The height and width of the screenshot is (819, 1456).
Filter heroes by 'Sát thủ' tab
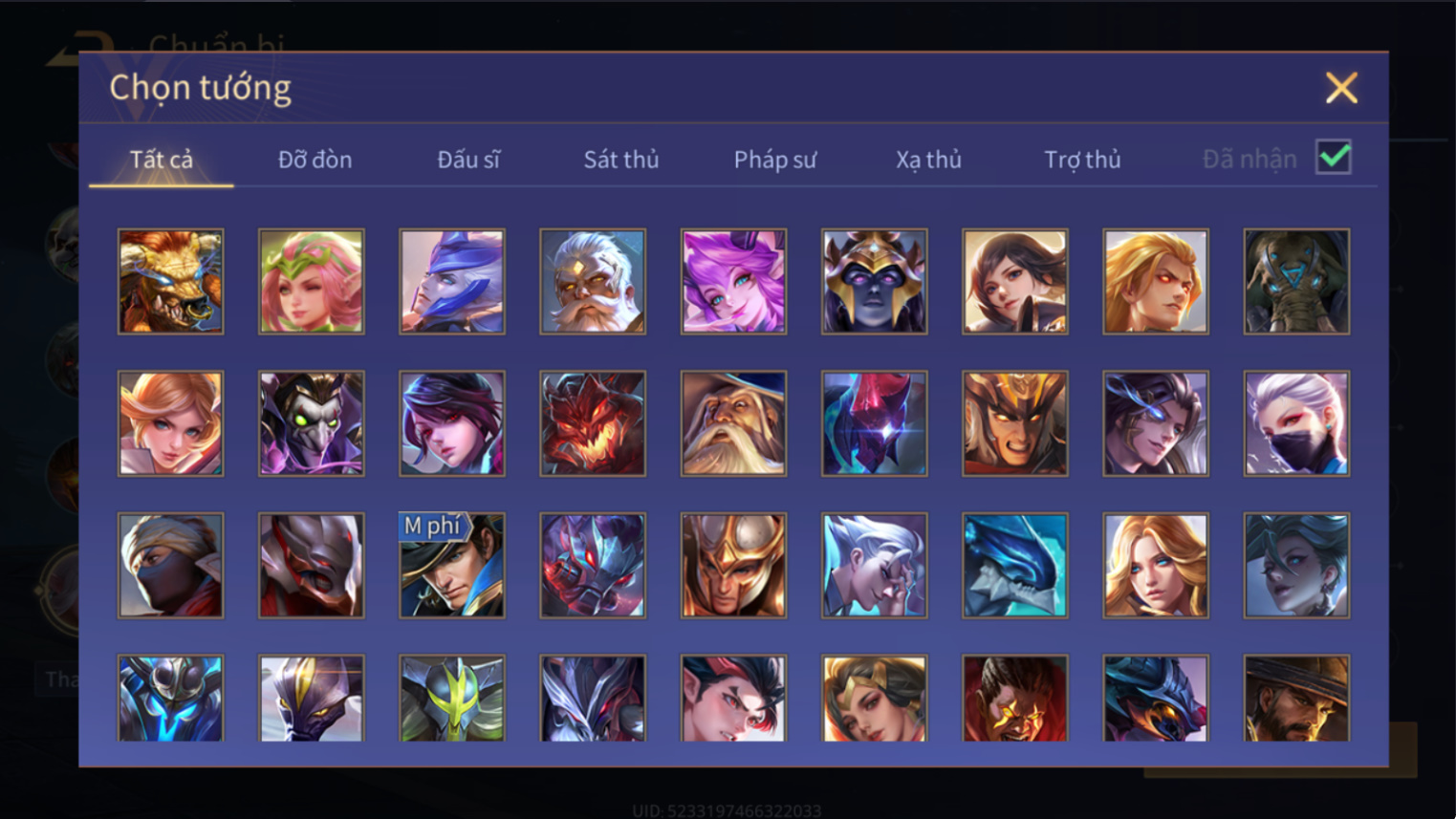621,160
